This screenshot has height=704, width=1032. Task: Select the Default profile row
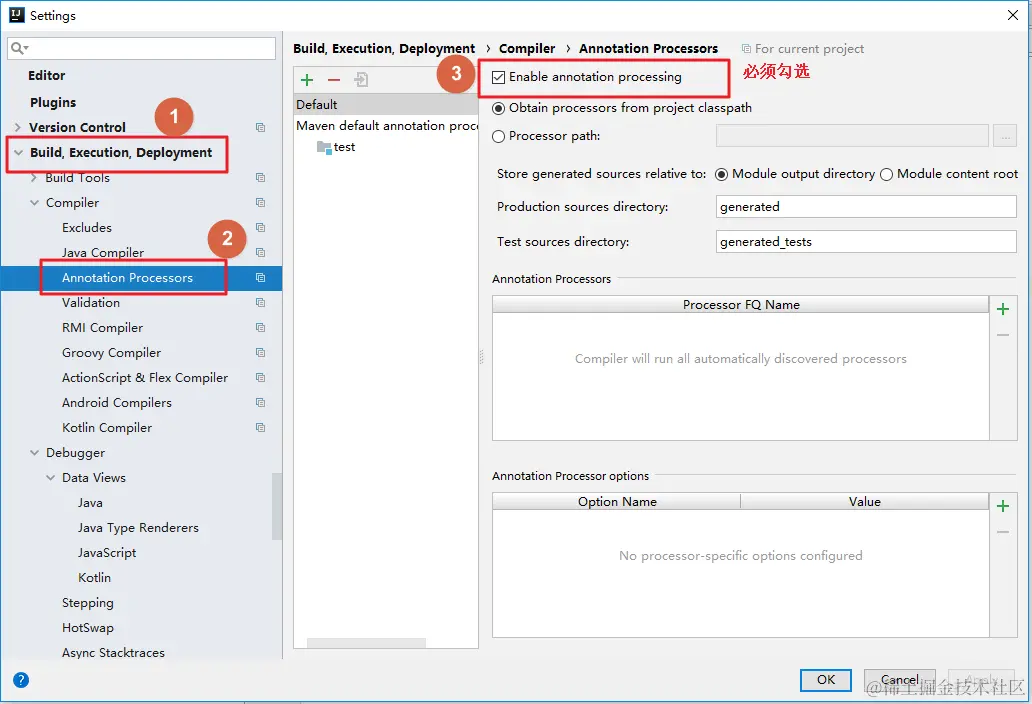coord(386,105)
